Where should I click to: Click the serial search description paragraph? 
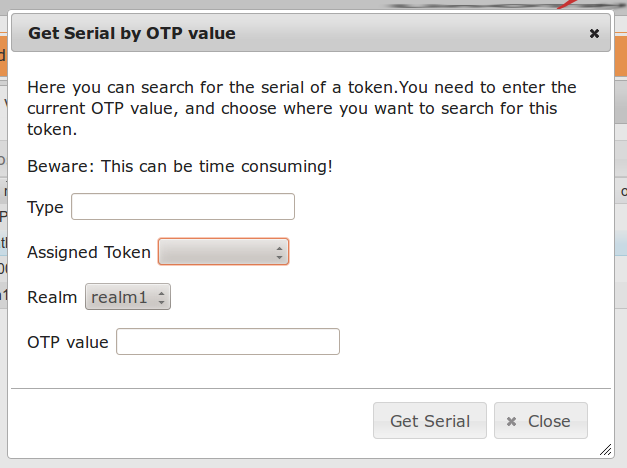point(300,108)
